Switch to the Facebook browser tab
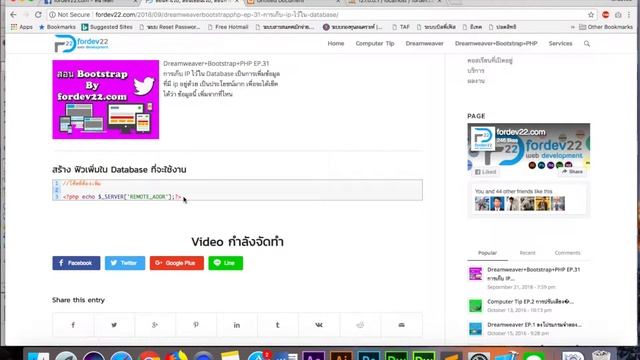 pyautogui.click(x=90, y=2)
